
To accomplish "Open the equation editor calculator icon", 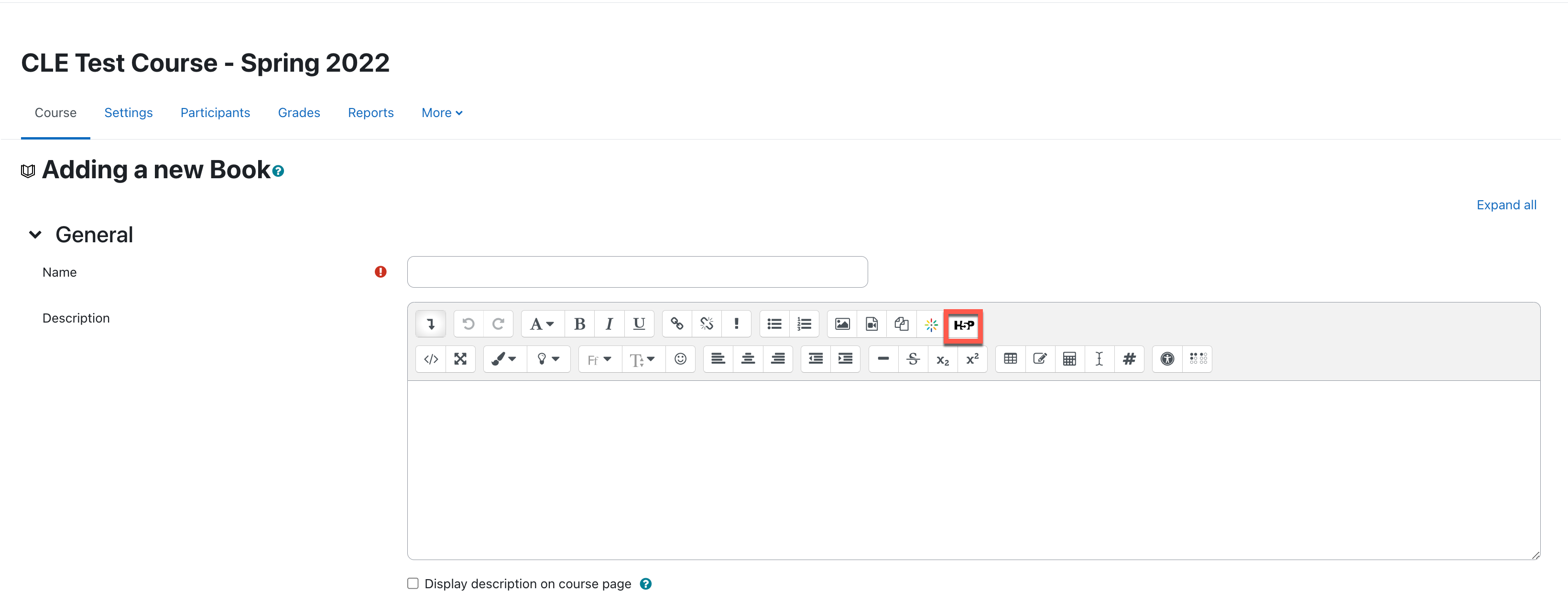I will [x=1069, y=359].
